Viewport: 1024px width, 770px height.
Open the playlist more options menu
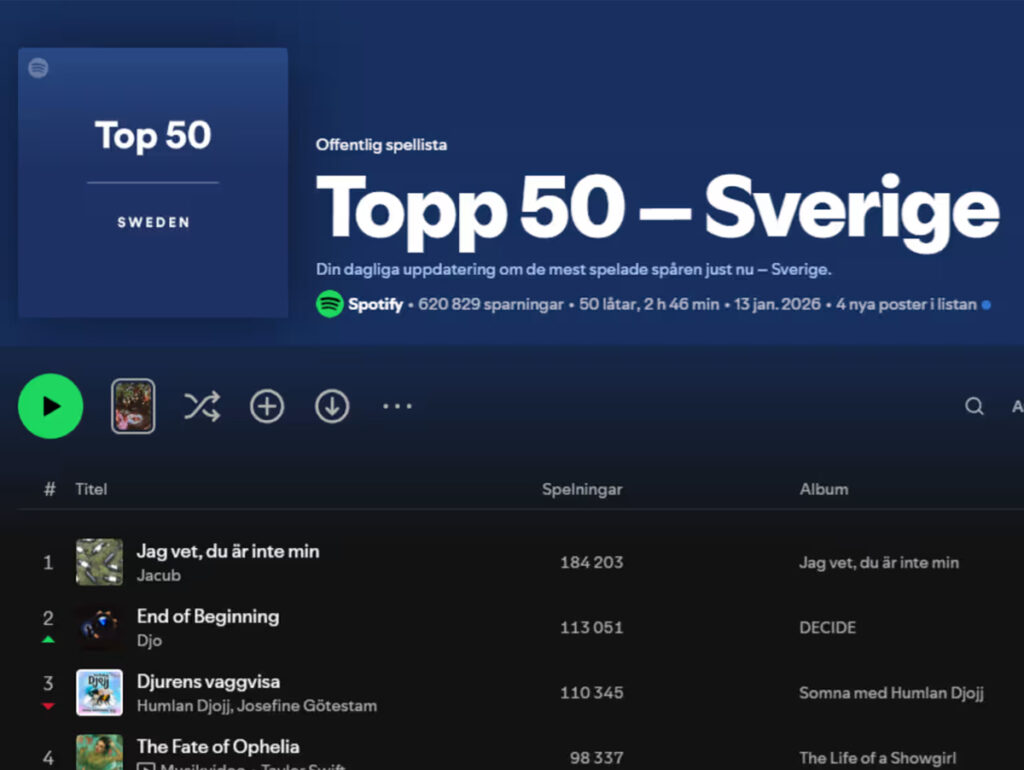click(396, 406)
